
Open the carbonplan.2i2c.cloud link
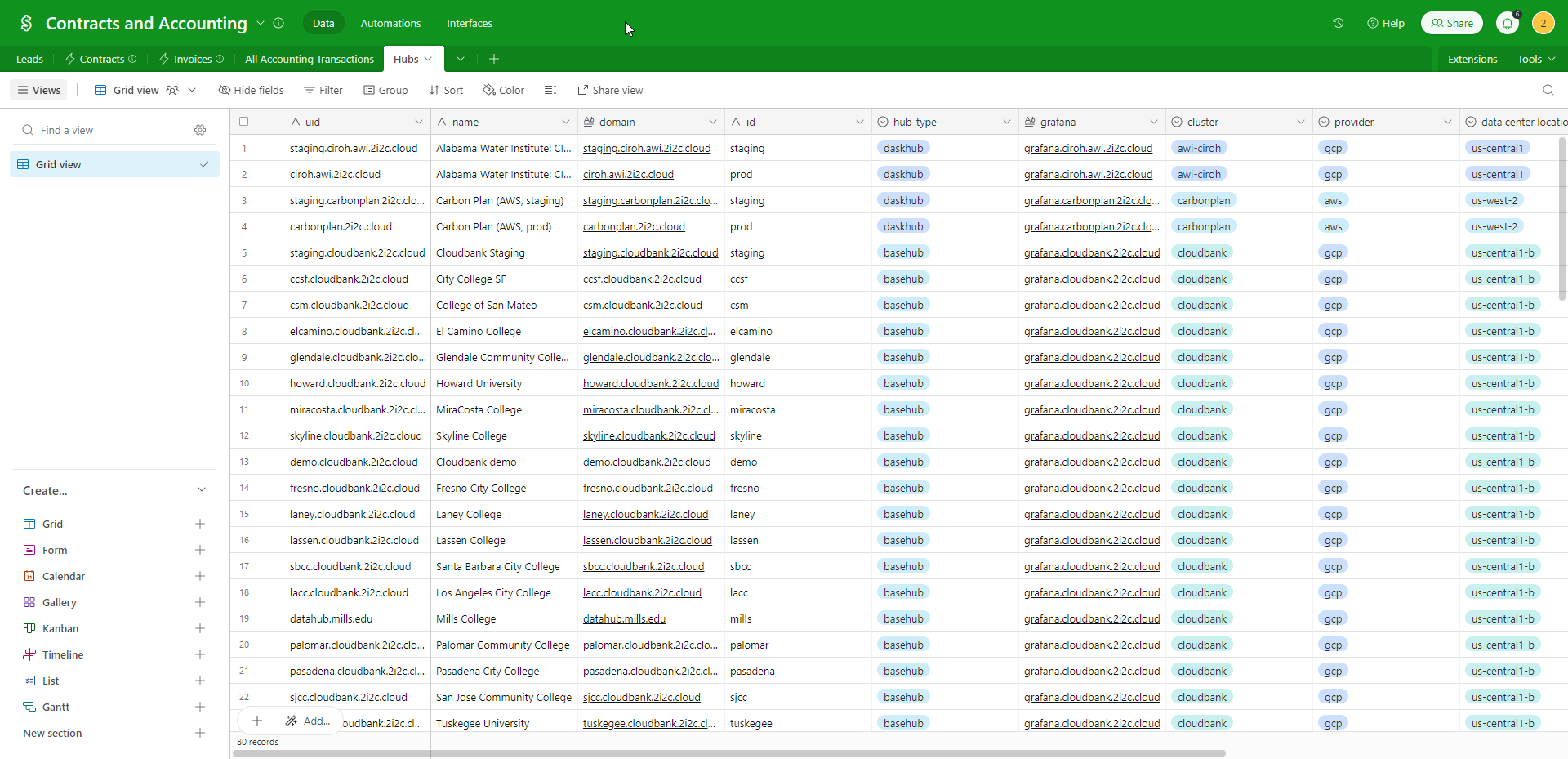click(635, 226)
